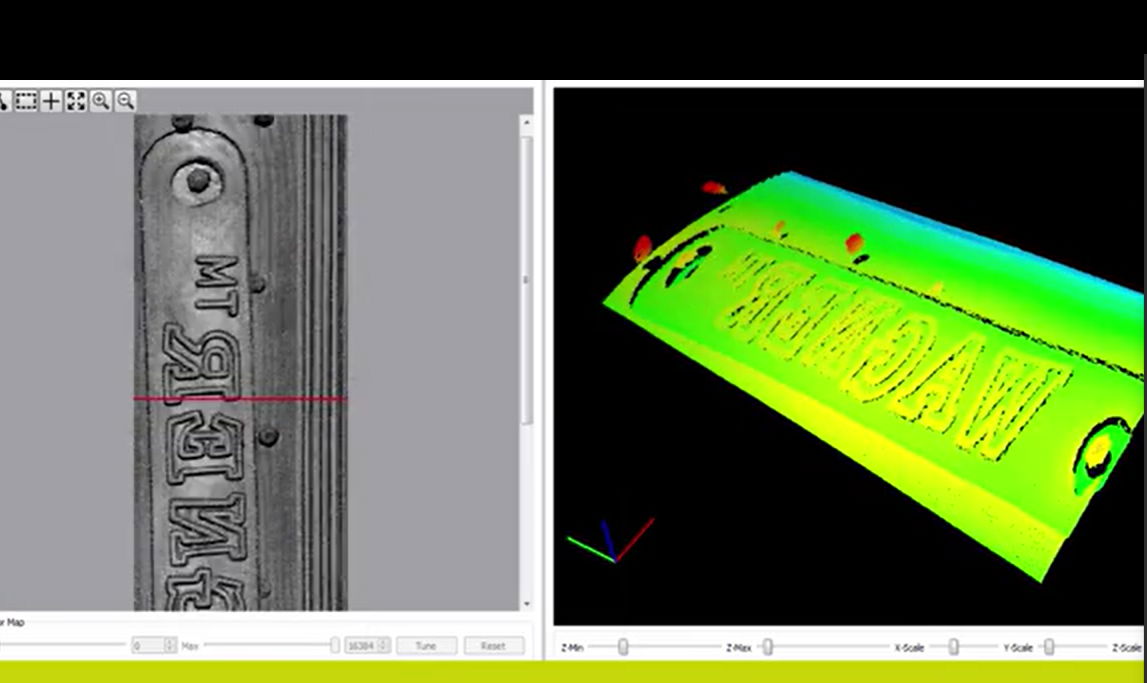Click the Max value field showing 16384

pos(360,646)
